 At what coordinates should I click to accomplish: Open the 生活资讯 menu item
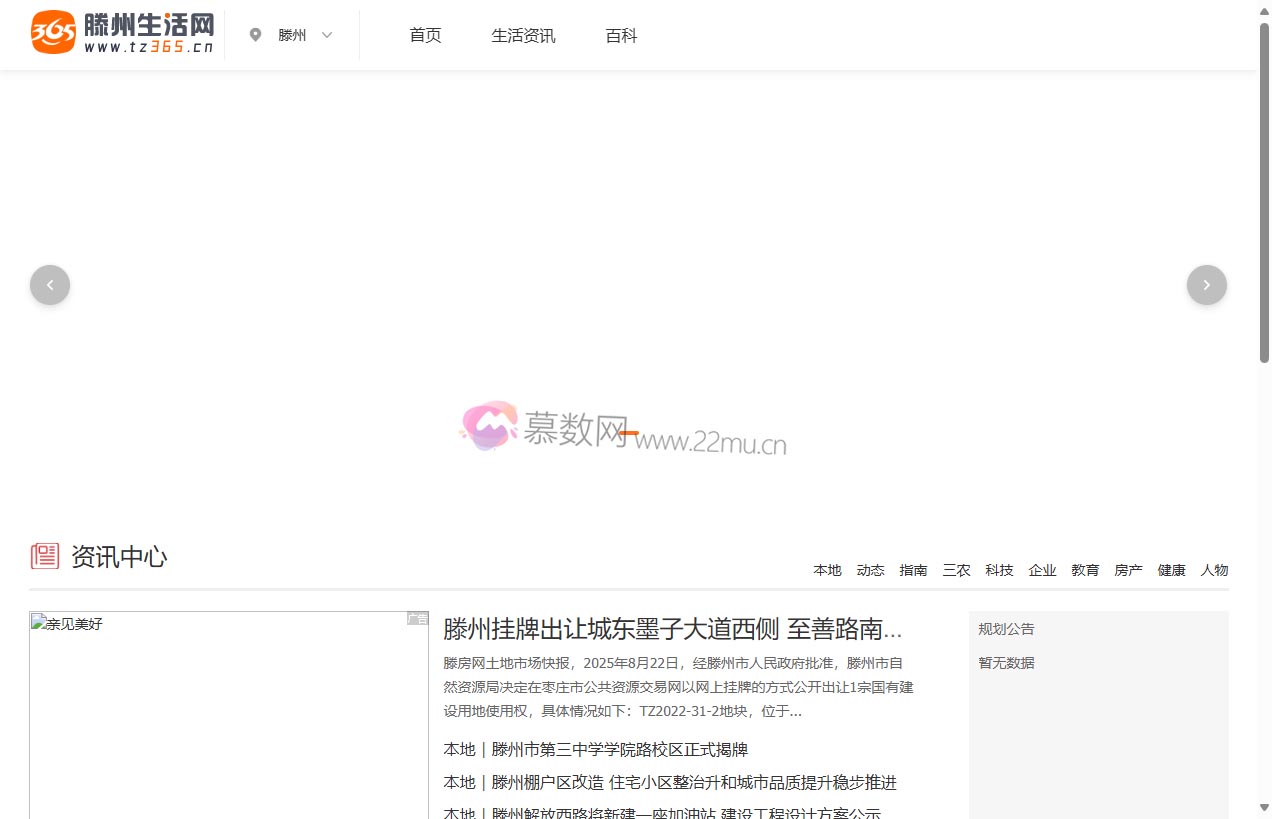(523, 34)
